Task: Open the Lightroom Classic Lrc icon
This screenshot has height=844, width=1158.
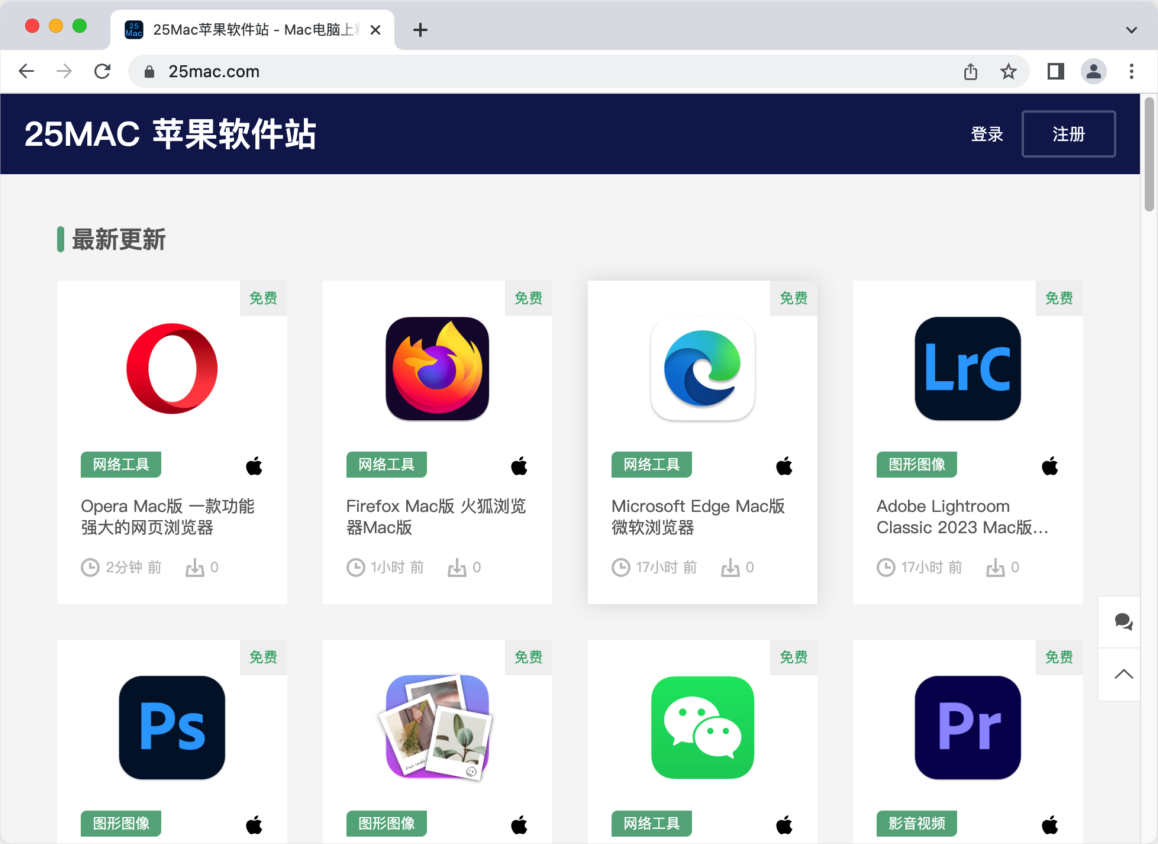Action: pyautogui.click(x=967, y=368)
